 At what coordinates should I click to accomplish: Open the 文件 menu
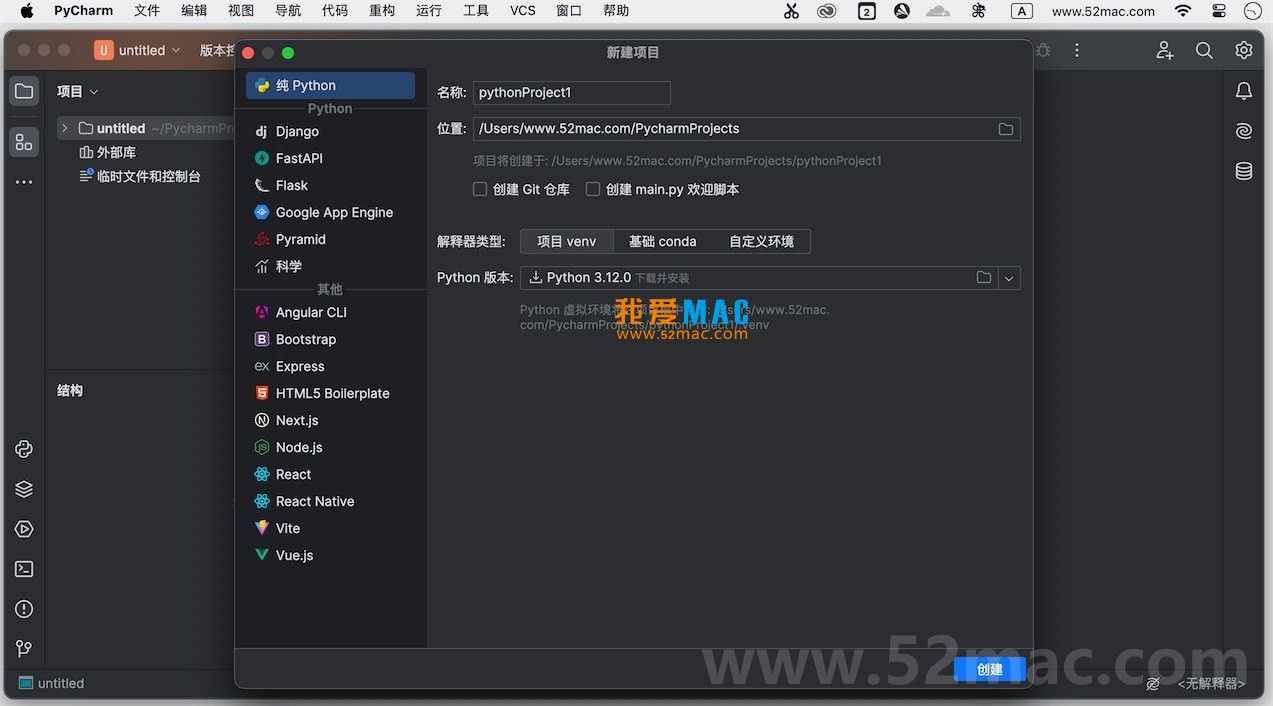[x=147, y=11]
